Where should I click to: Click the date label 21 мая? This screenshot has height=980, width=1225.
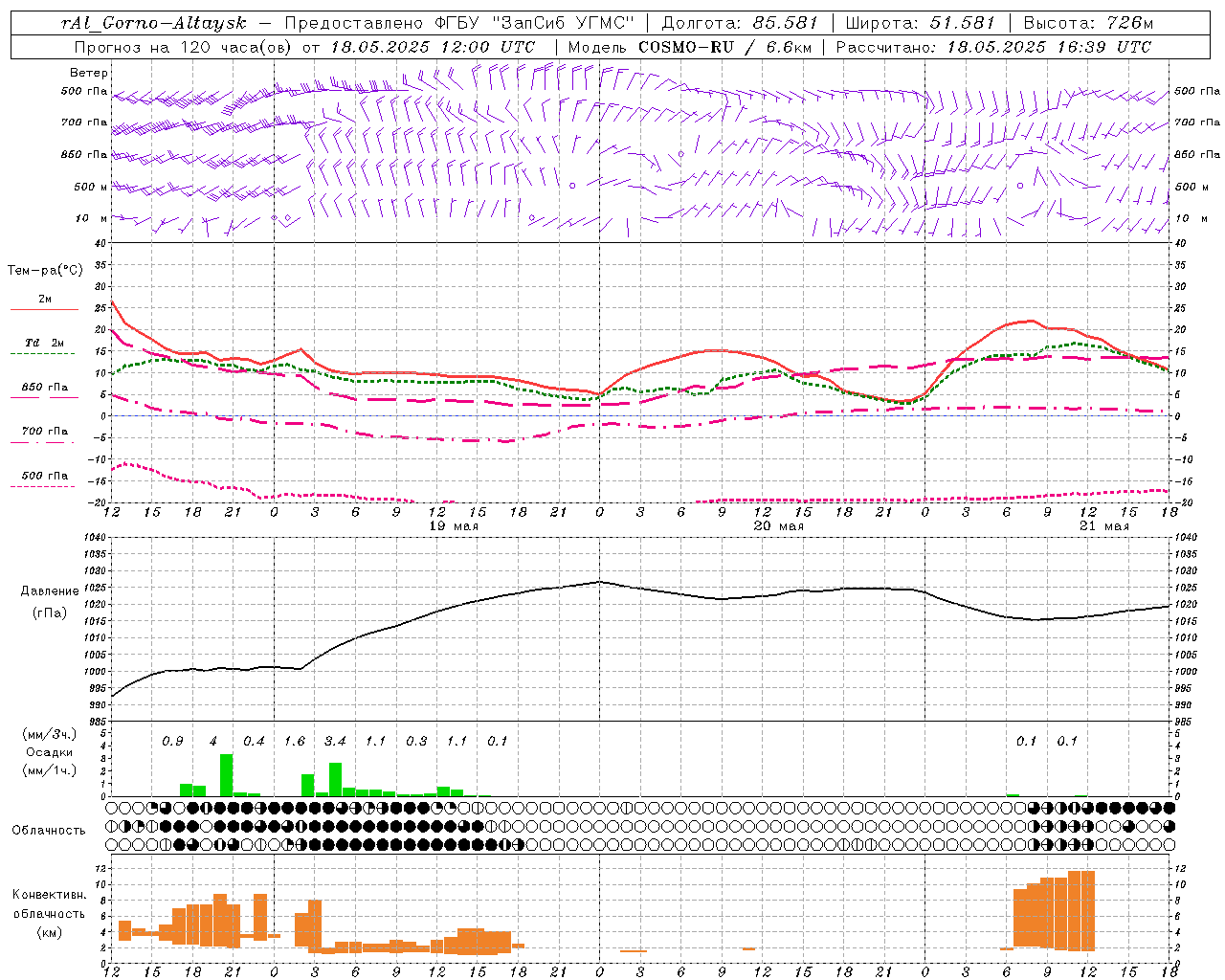(1103, 526)
